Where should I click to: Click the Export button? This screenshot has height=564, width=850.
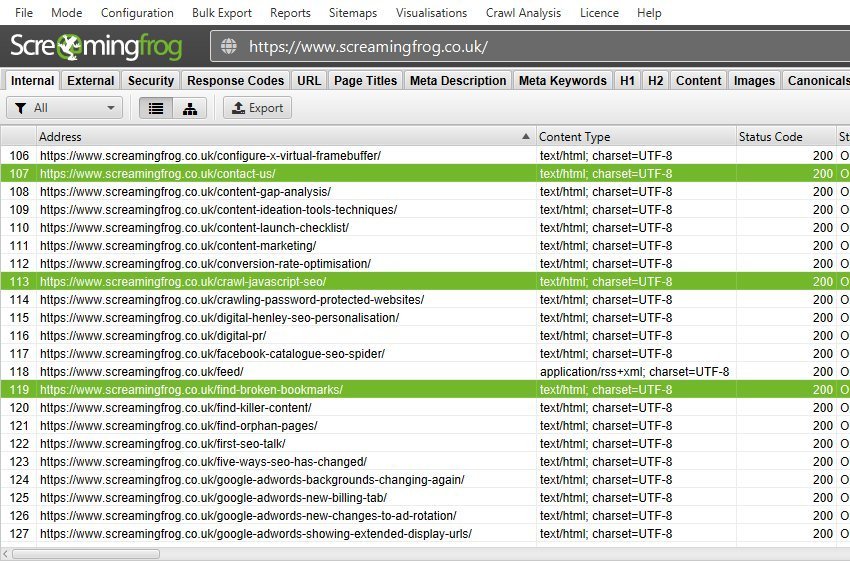(257, 108)
